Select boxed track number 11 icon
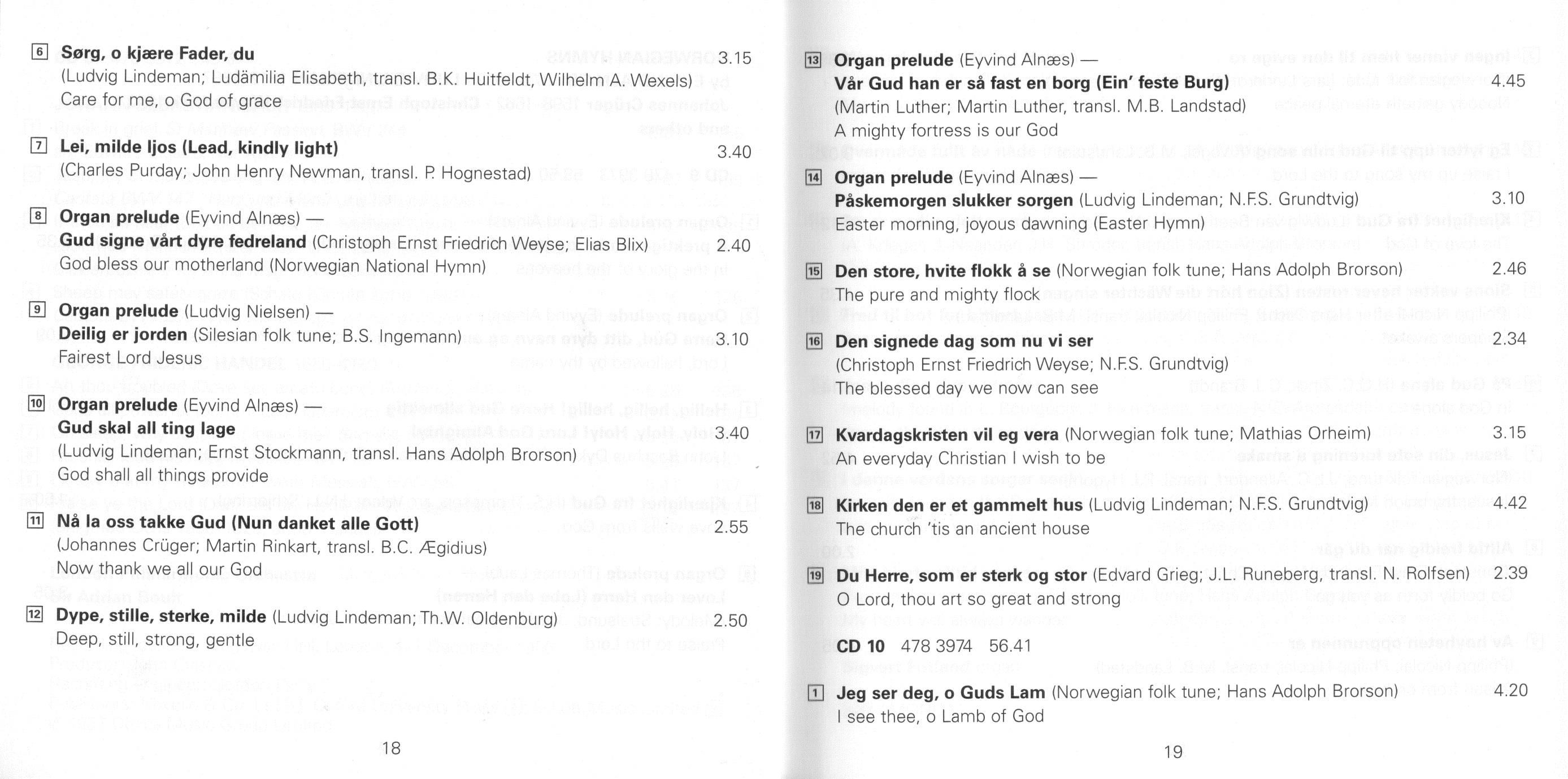 [35, 521]
